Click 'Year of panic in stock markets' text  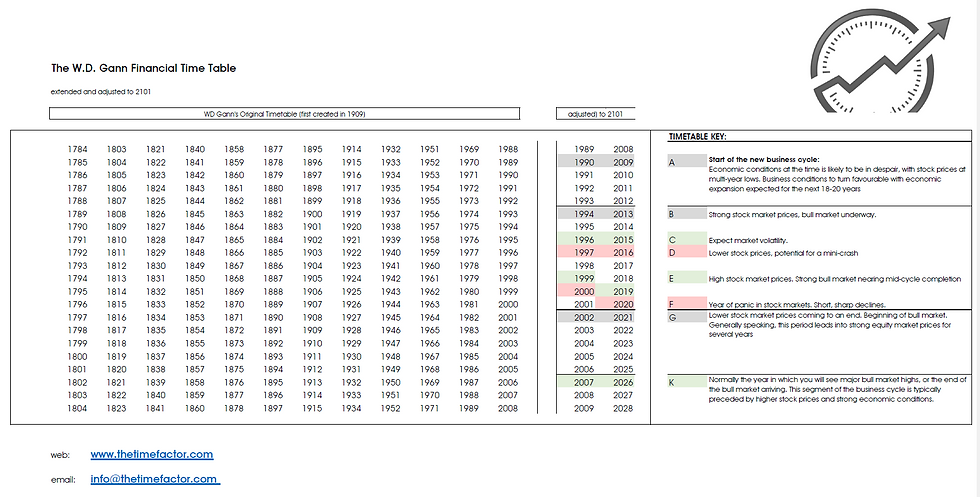coord(797,304)
